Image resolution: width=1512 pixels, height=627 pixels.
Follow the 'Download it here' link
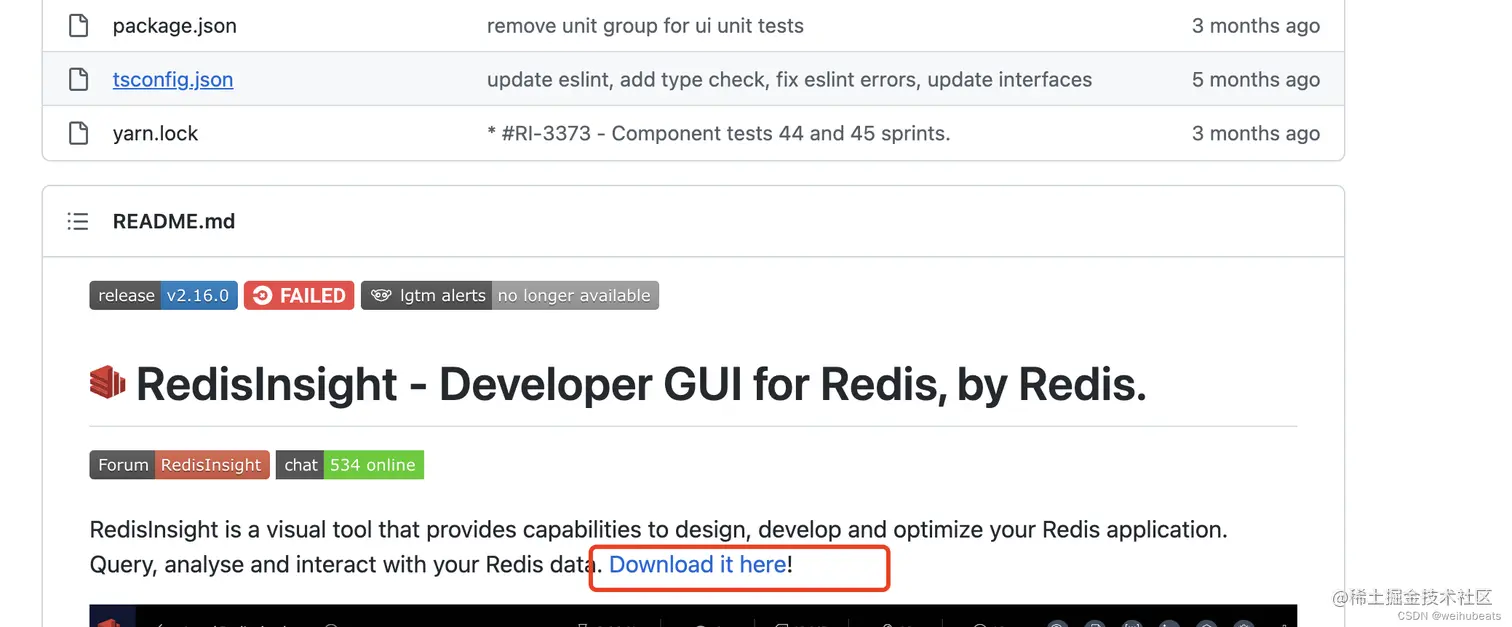click(698, 565)
